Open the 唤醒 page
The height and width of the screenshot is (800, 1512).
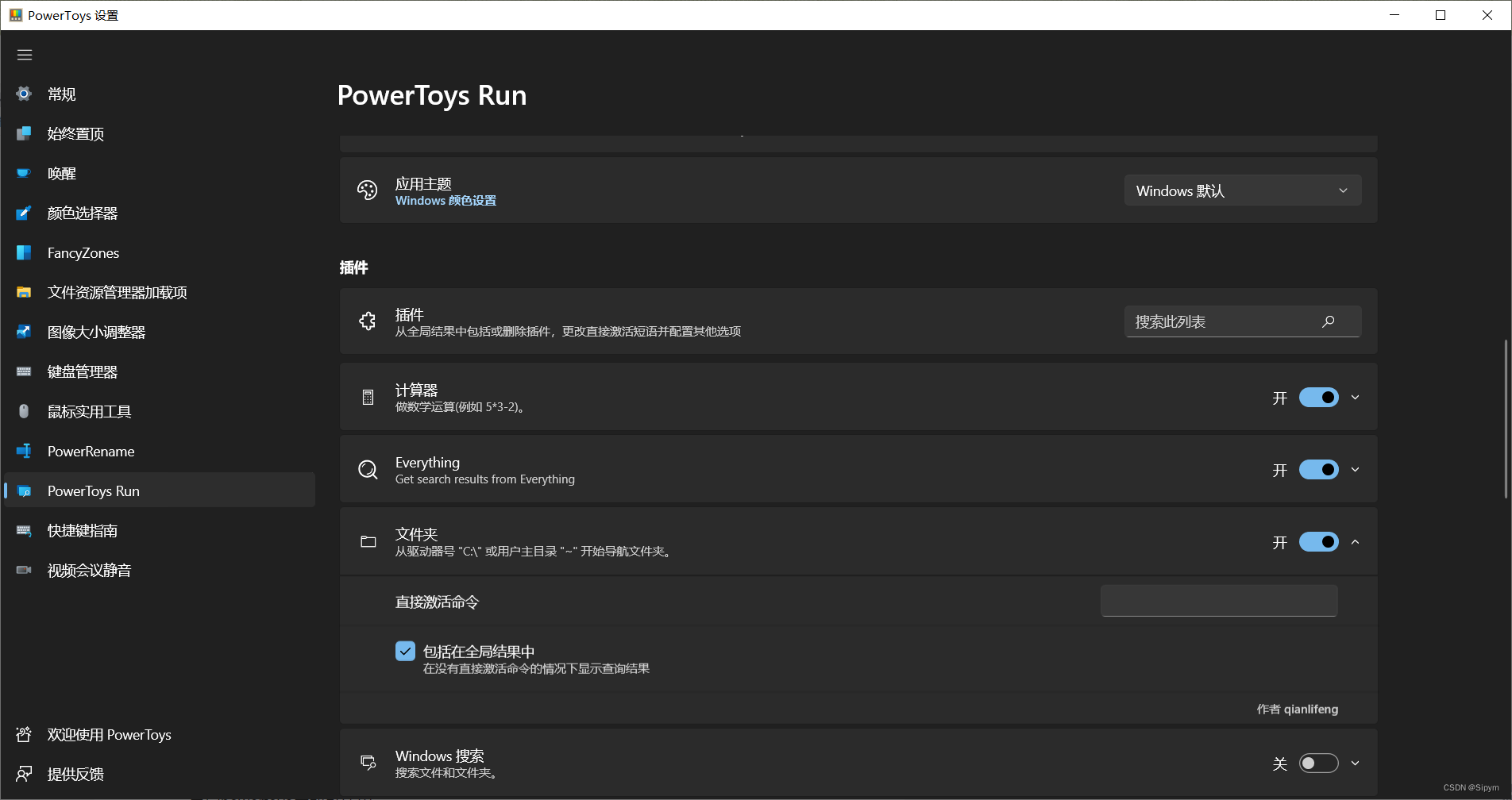pyautogui.click(x=160, y=173)
